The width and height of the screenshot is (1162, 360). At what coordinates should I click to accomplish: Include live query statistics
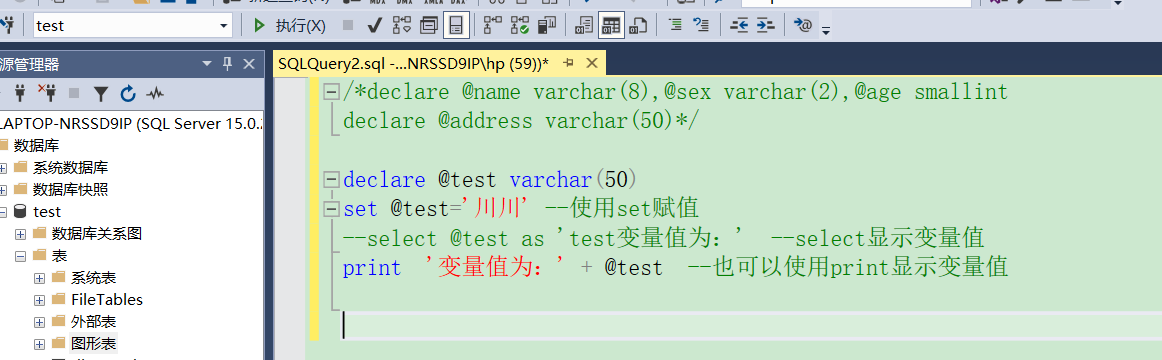point(520,26)
